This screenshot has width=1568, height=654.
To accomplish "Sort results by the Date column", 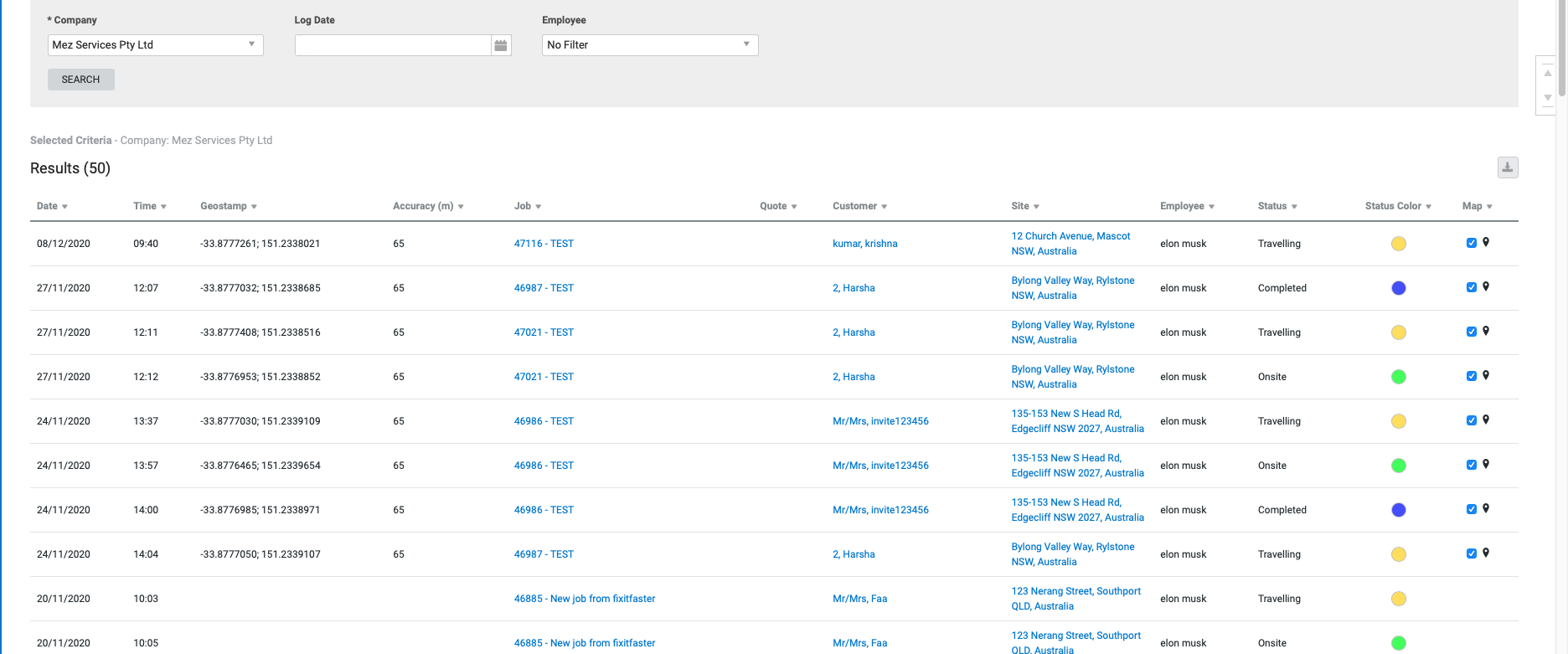I will pos(52,206).
